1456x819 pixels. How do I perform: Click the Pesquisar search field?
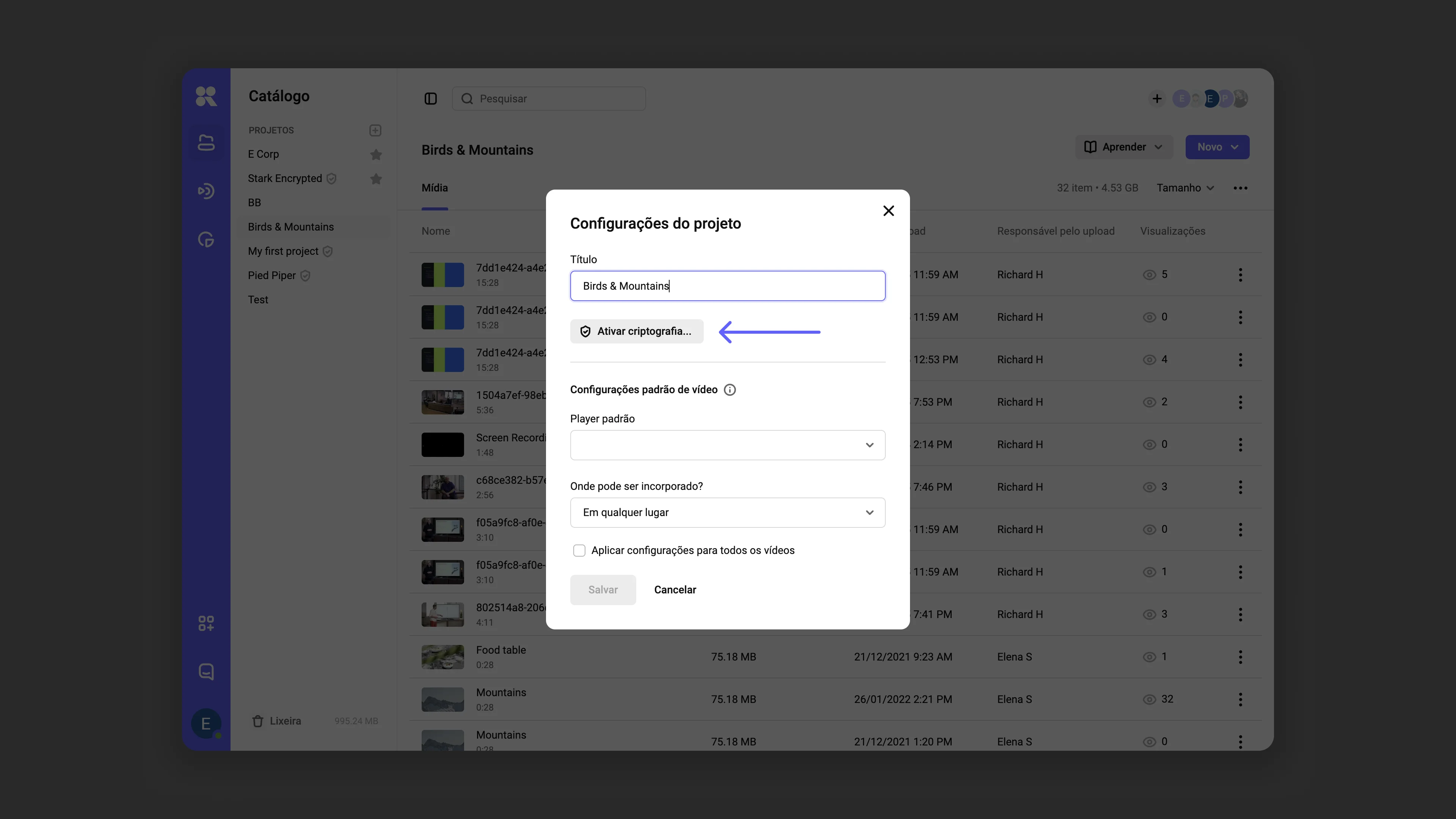[549, 98]
